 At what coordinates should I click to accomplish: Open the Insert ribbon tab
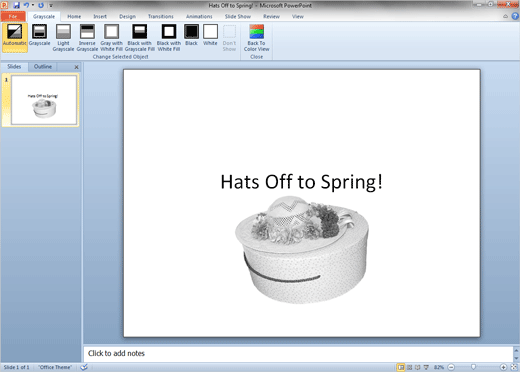pyautogui.click(x=100, y=16)
